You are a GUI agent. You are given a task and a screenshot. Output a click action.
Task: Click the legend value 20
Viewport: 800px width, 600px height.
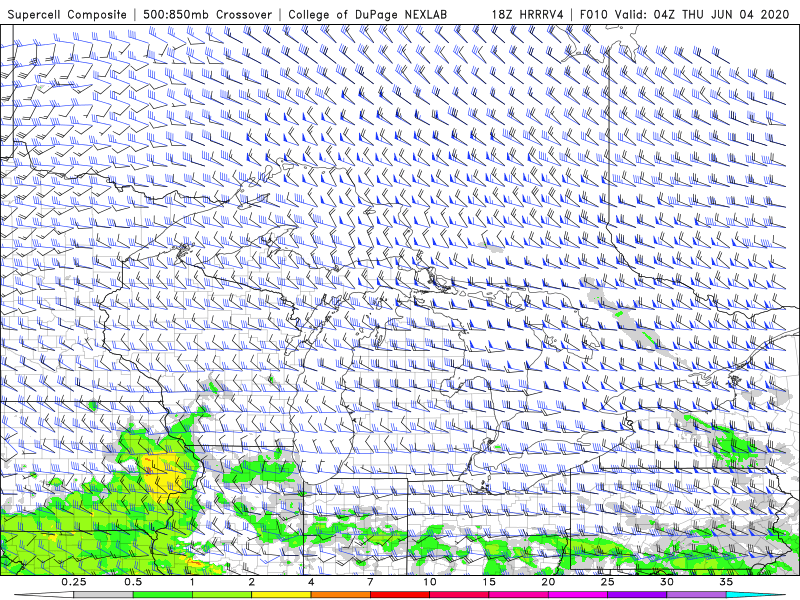point(548,582)
